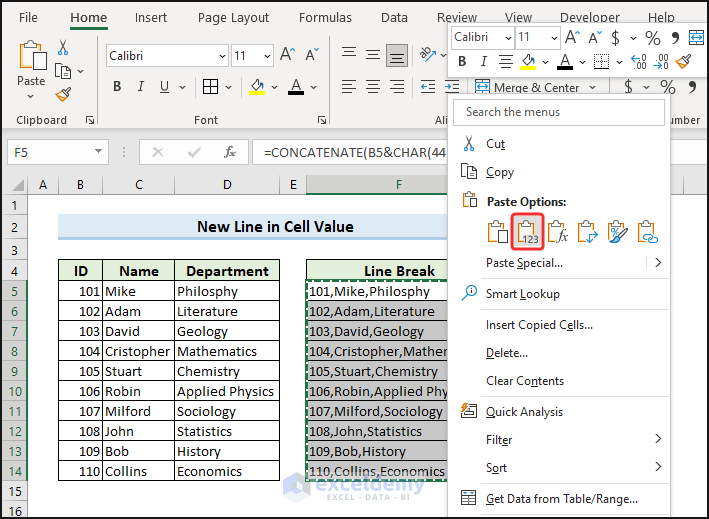
Task: Toggle Bottom Align in the ribbon
Action: 397,55
